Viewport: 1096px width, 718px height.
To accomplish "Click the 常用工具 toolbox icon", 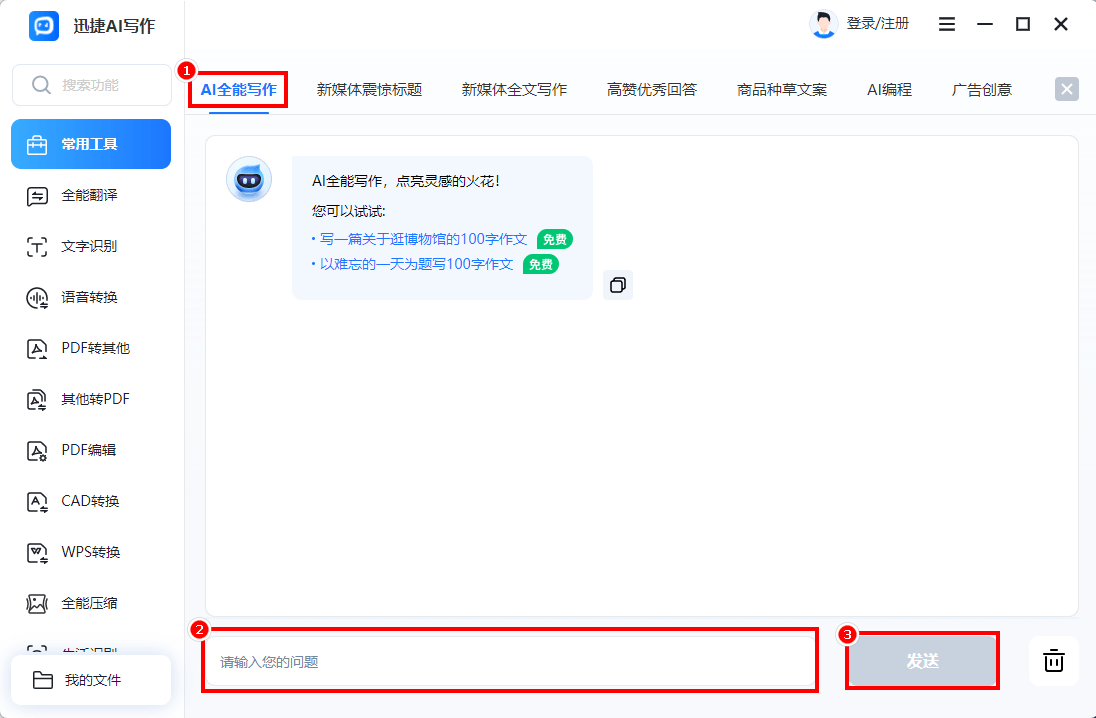I will coord(36,145).
